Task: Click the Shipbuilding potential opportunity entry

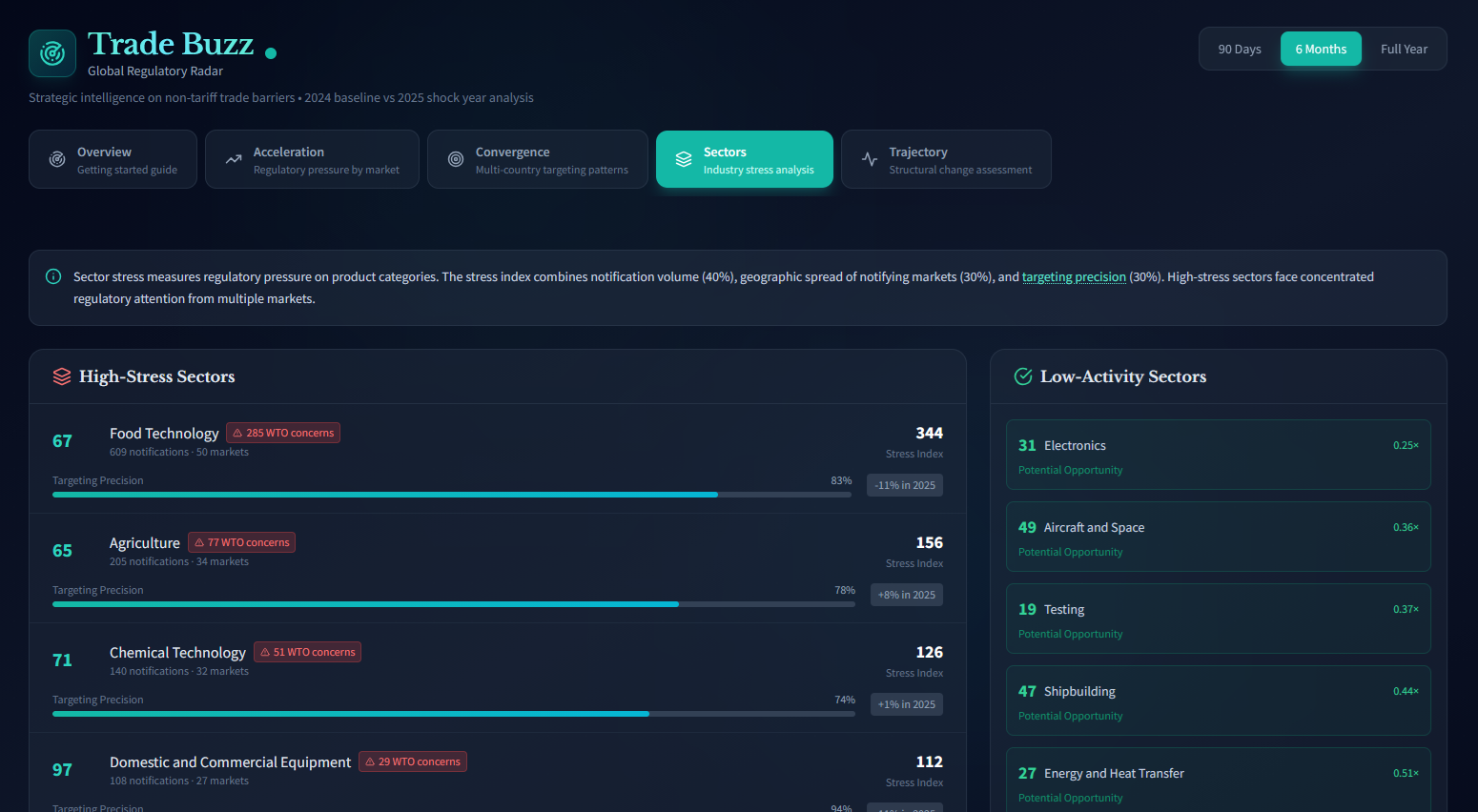Action: [1218, 700]
